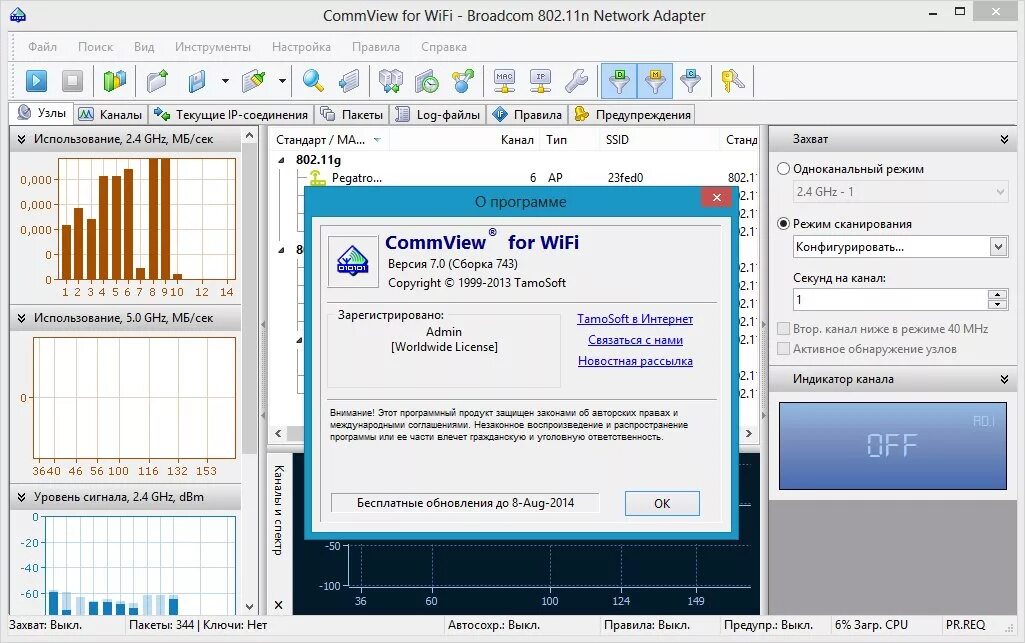Toggle the M management packets funnel filter
Image resolution: width=1025 pixels, height=643 pixels.
[x=654, y=81]
